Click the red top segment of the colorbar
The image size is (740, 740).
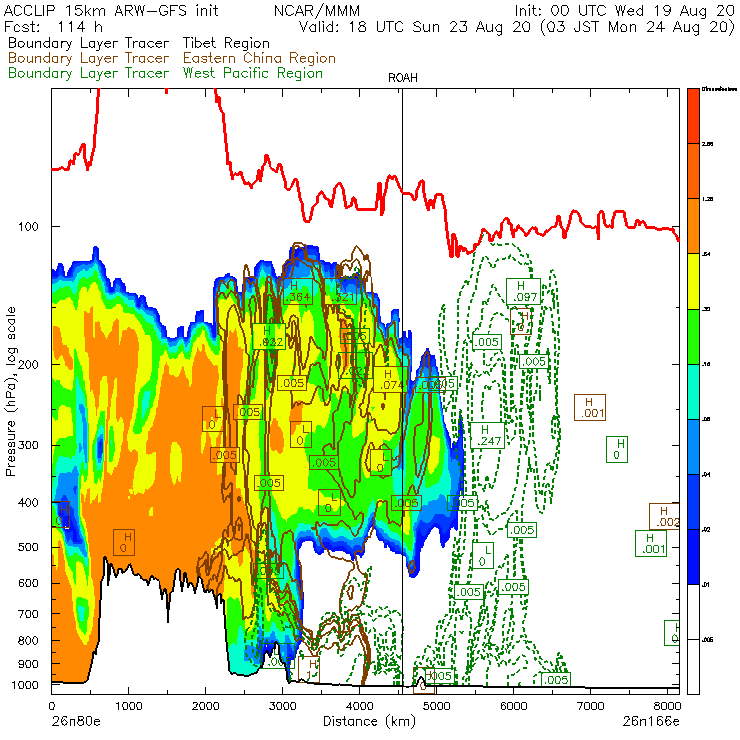coord(693,116)
